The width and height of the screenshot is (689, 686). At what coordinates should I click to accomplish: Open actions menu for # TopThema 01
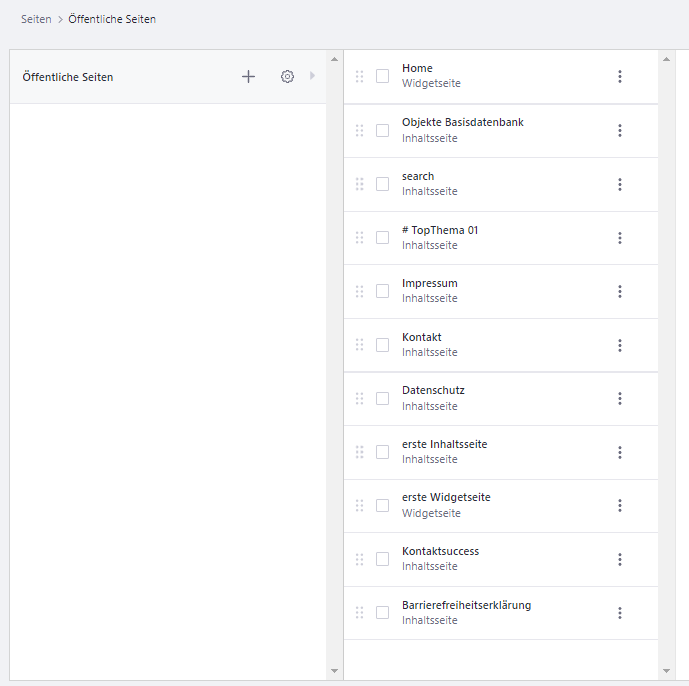point(620,238)
